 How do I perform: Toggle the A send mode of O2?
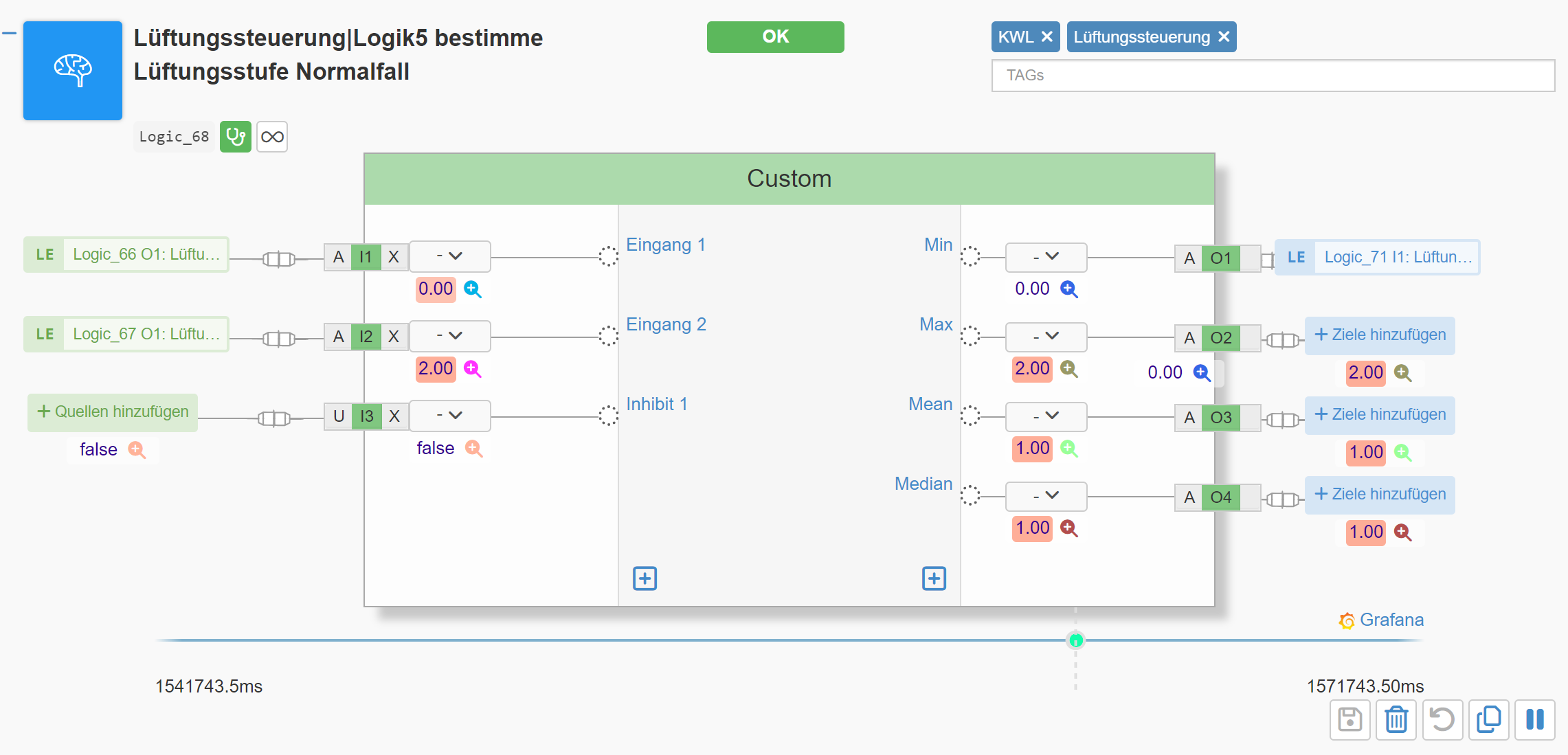(1189, 339)
